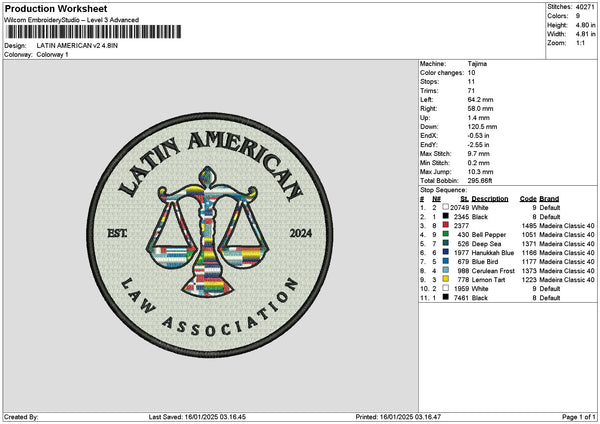Click the EST. text on the patch
This screenshot has width=600, height=424.
pos(117,233)
